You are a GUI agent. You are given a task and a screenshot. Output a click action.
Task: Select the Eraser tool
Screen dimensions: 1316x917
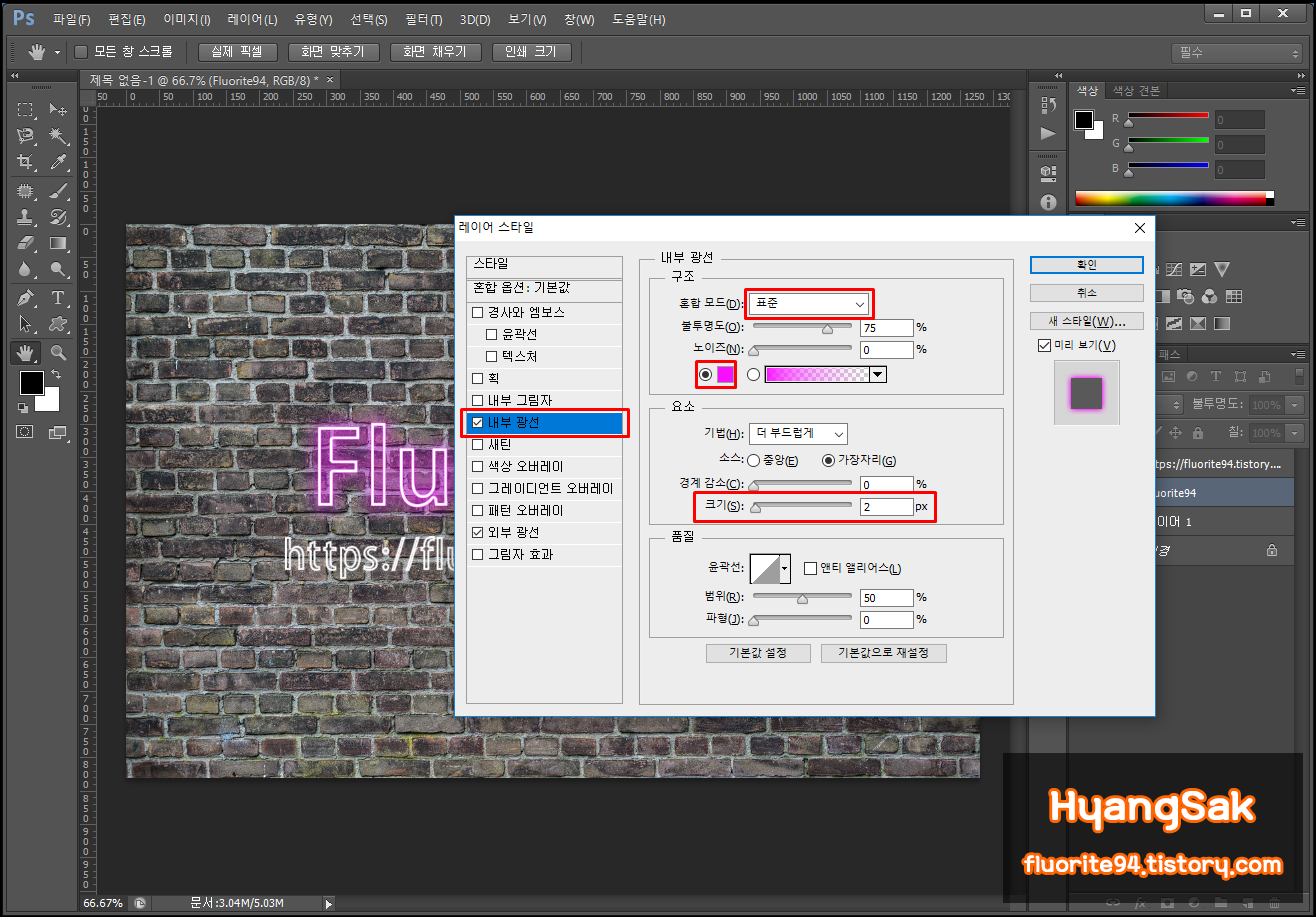(x=25, y=243)
